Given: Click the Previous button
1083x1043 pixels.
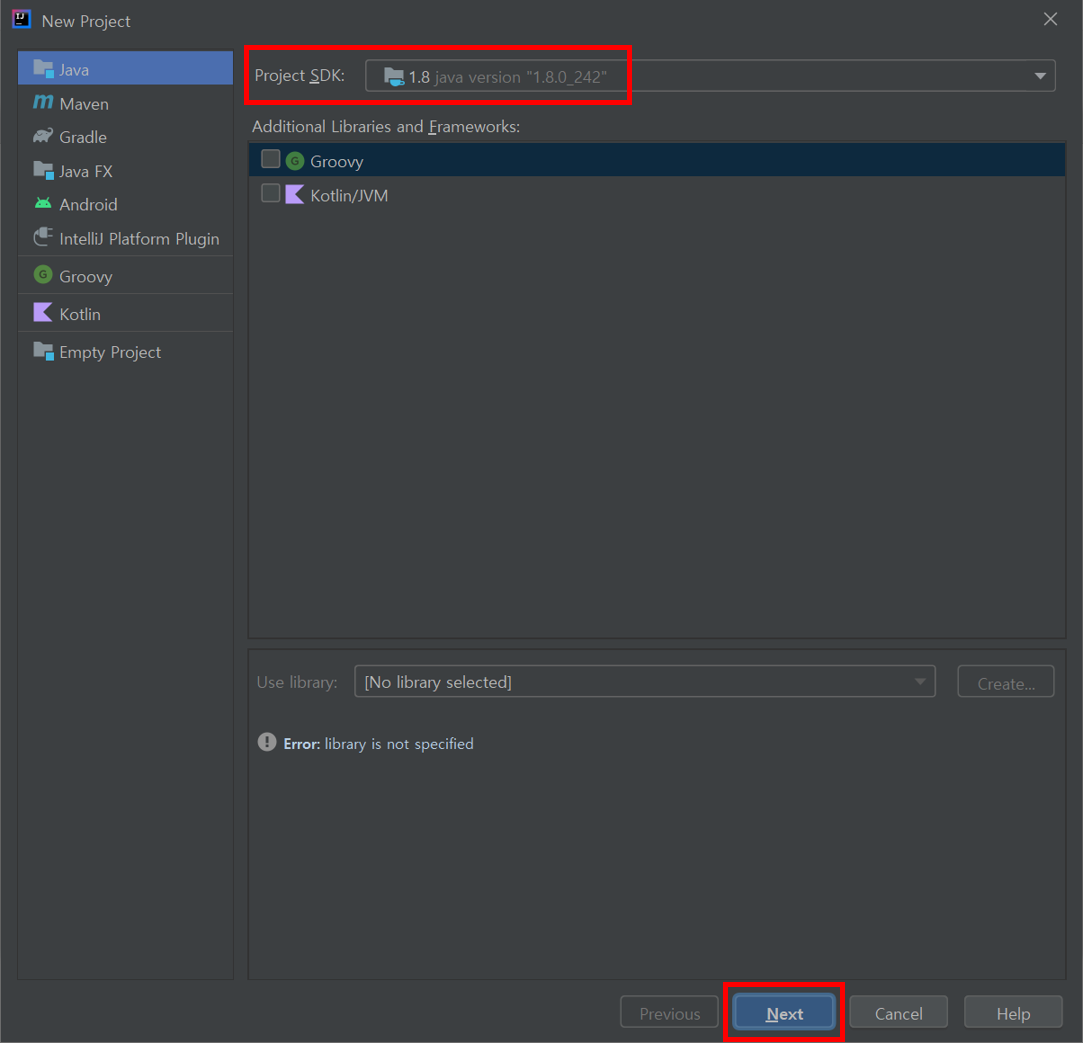Looking at the screenshot, I should [x=669, y=1013].
